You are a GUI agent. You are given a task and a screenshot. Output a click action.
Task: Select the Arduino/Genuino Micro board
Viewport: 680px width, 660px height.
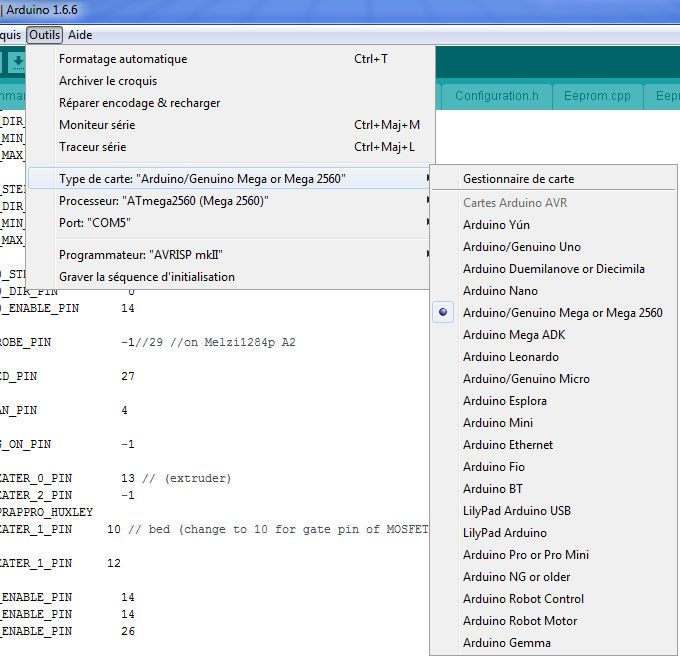click(554, 379)
